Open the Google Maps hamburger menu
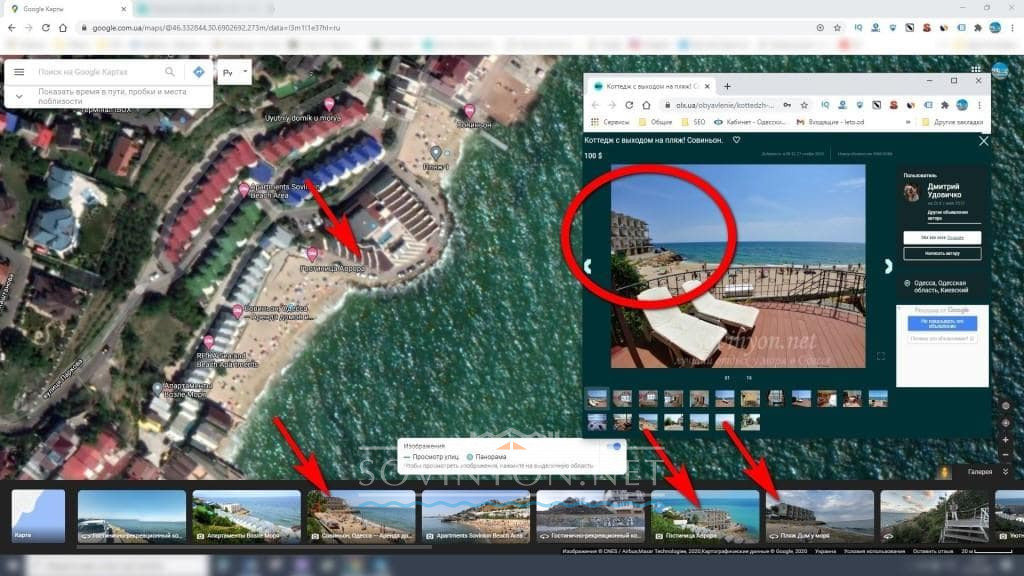The height and width of the screenshot is (576, 1024). 18,72
